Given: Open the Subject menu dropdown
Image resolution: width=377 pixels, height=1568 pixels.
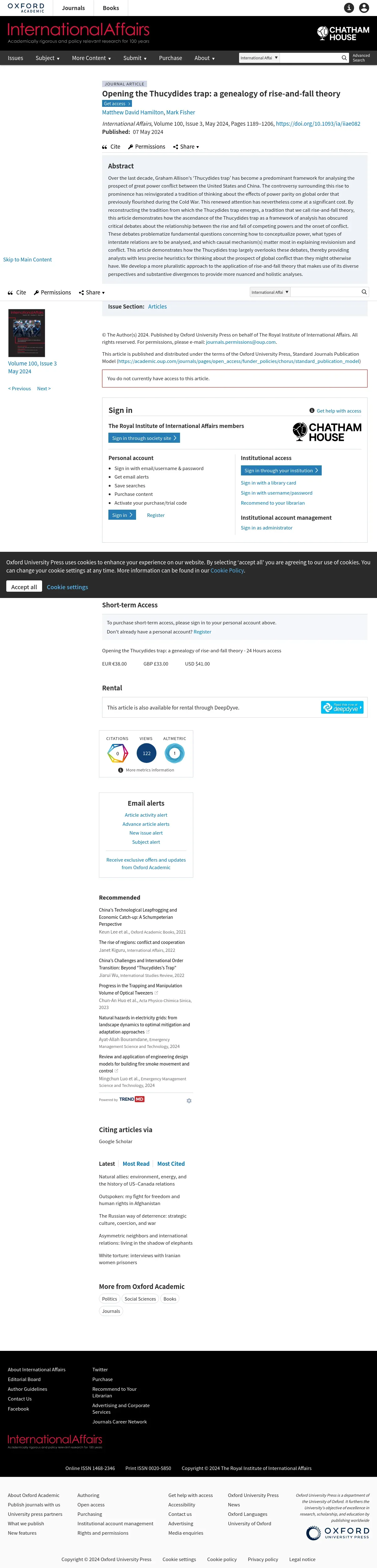Looking at the screenshot, I should (47, 58).
